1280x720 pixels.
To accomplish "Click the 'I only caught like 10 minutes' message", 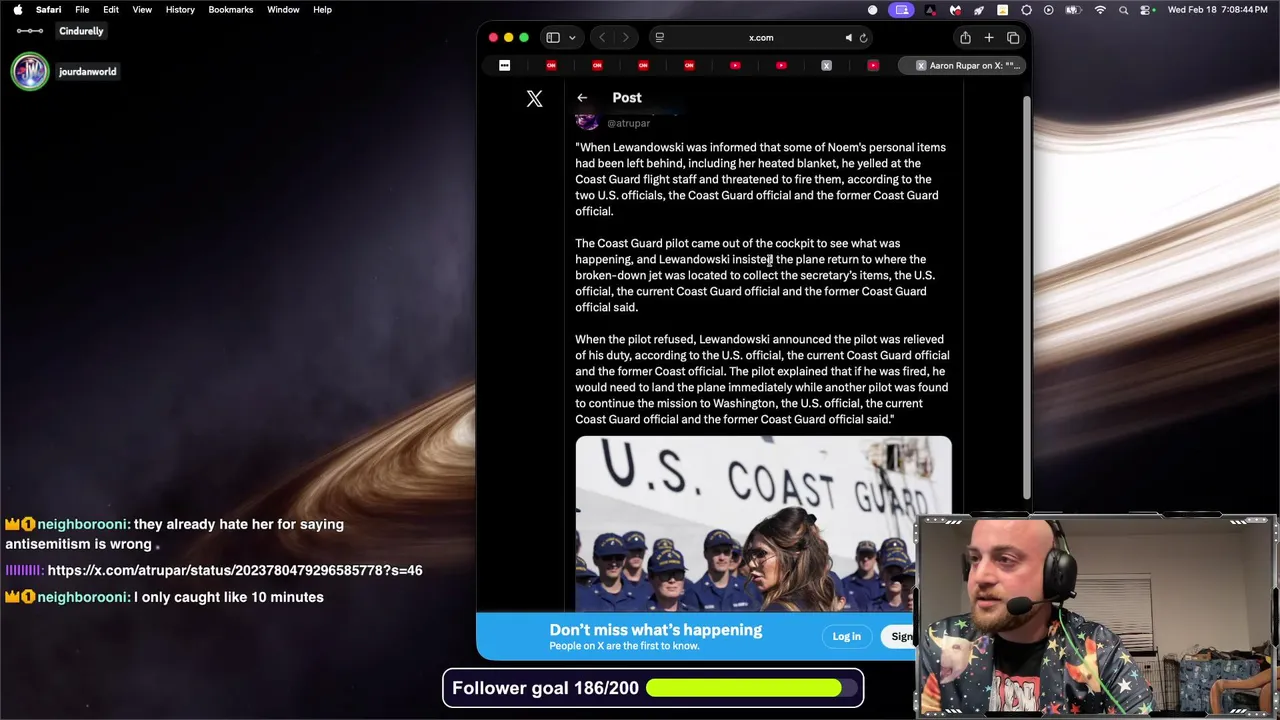I will (x=229, y=597).
